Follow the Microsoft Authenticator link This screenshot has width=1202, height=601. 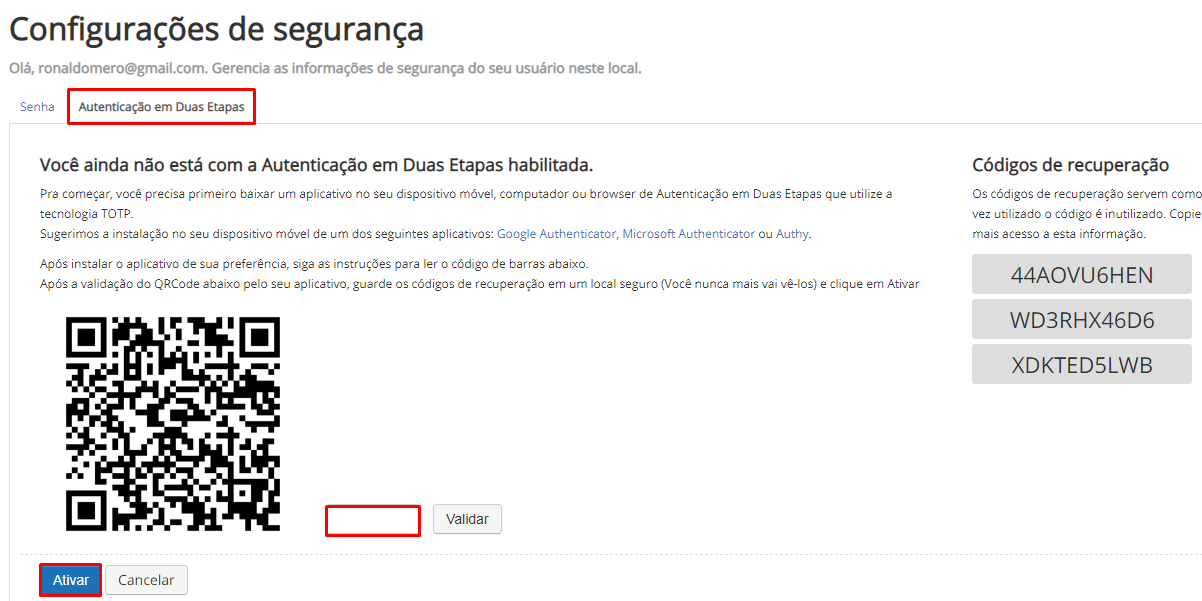(689, 233)
